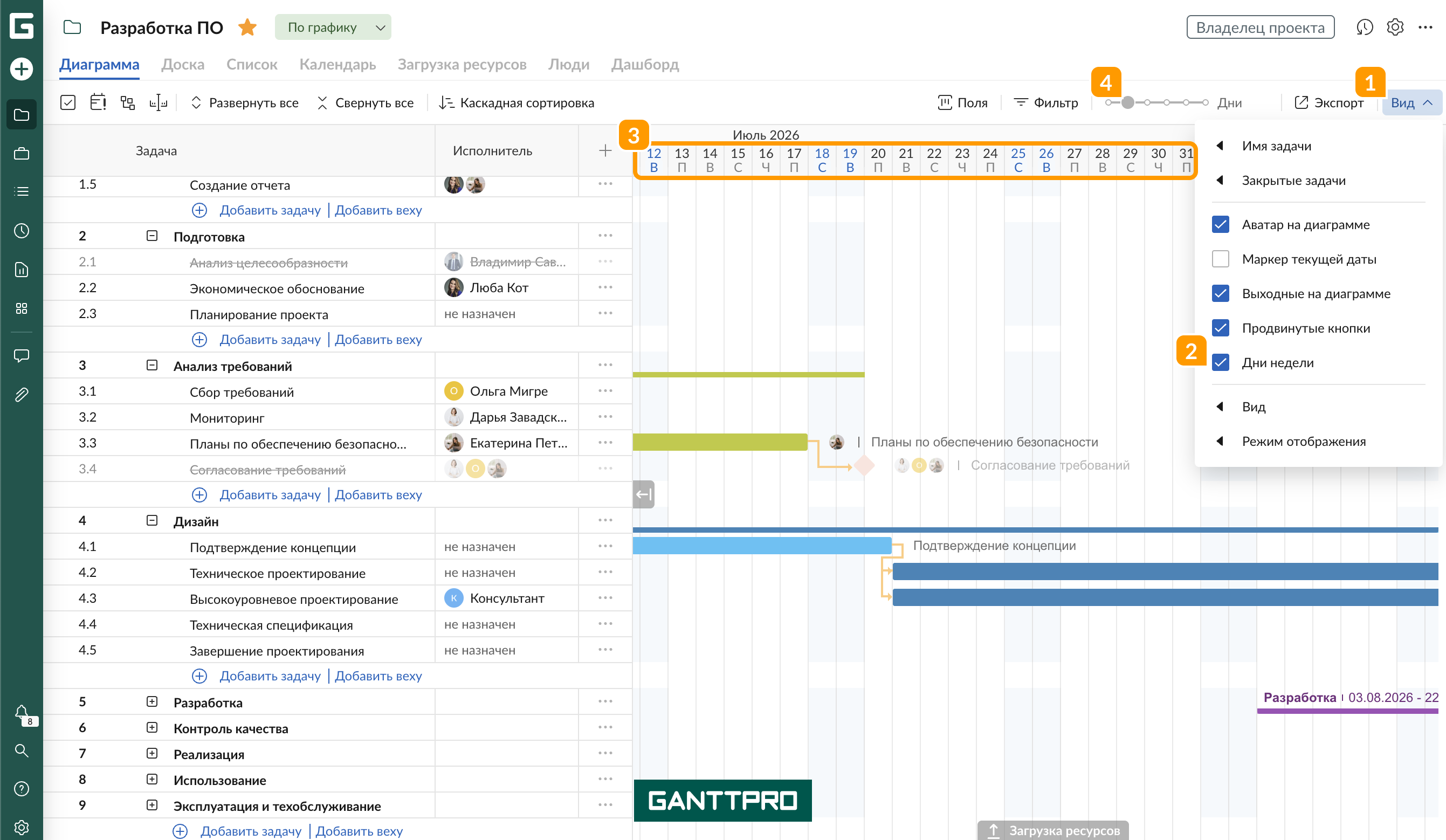This screenshot has height=840, width=1446.
Task: Expand the Разработка task group
Action: click(x=152, y=702)
